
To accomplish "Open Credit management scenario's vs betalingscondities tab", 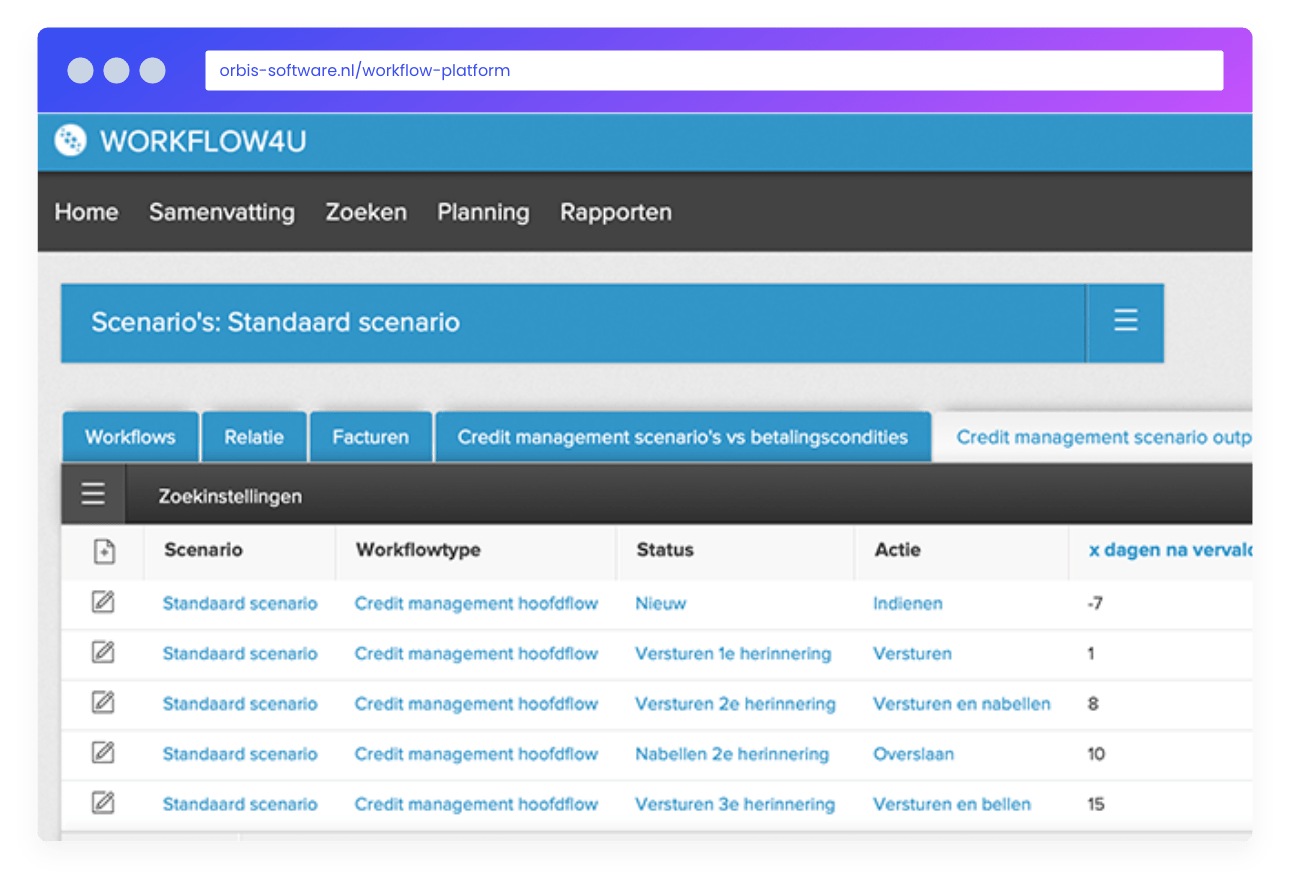I will pos(683,436).
